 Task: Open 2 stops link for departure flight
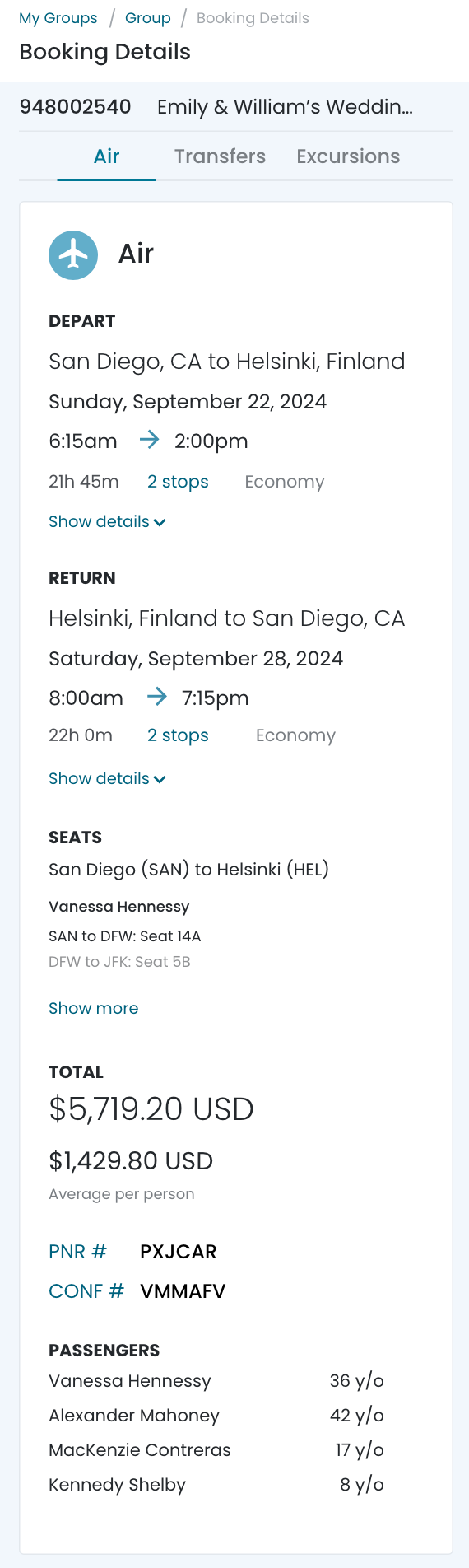point(178,482)
